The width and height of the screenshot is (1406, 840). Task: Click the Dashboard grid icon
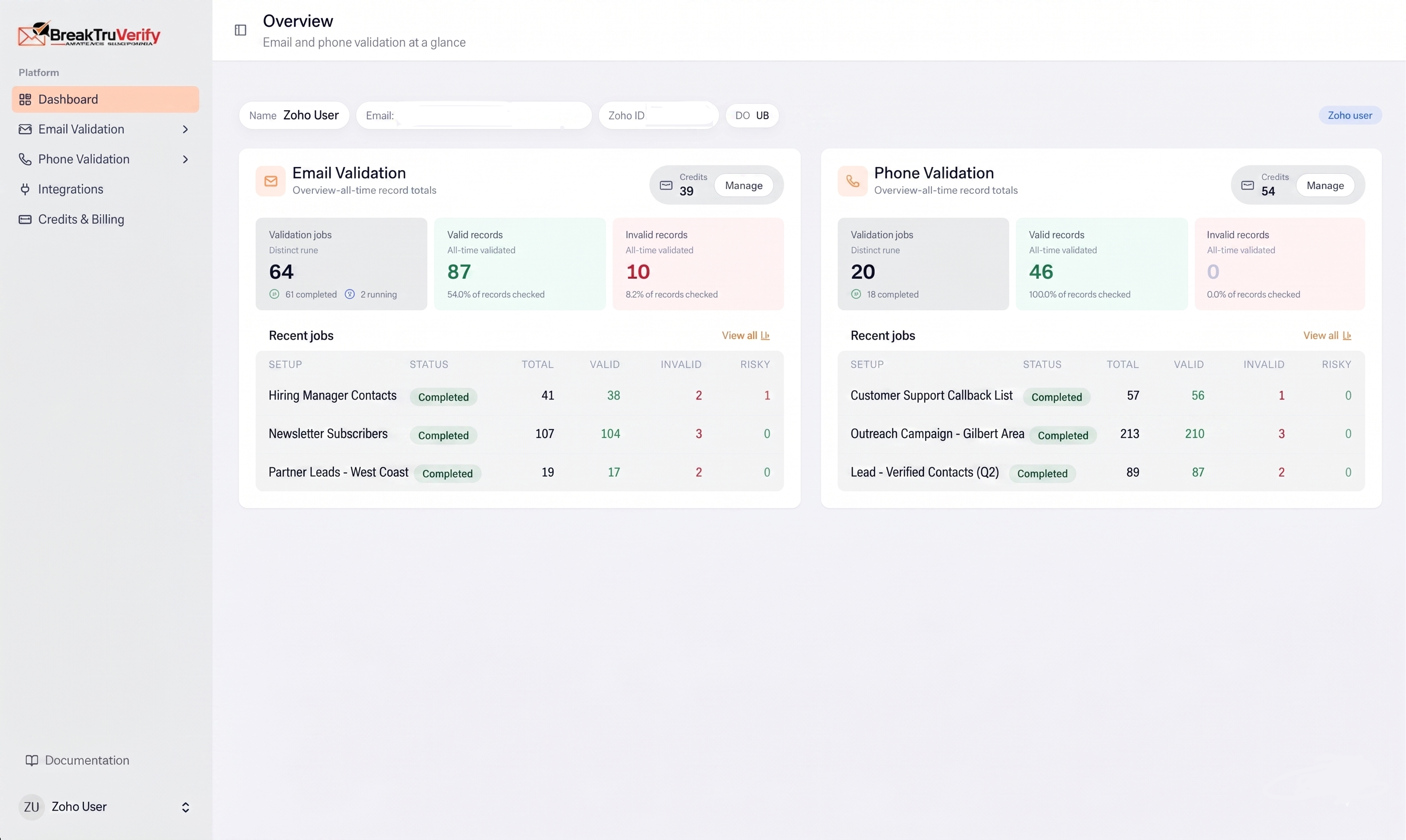[x=25, y=100]
